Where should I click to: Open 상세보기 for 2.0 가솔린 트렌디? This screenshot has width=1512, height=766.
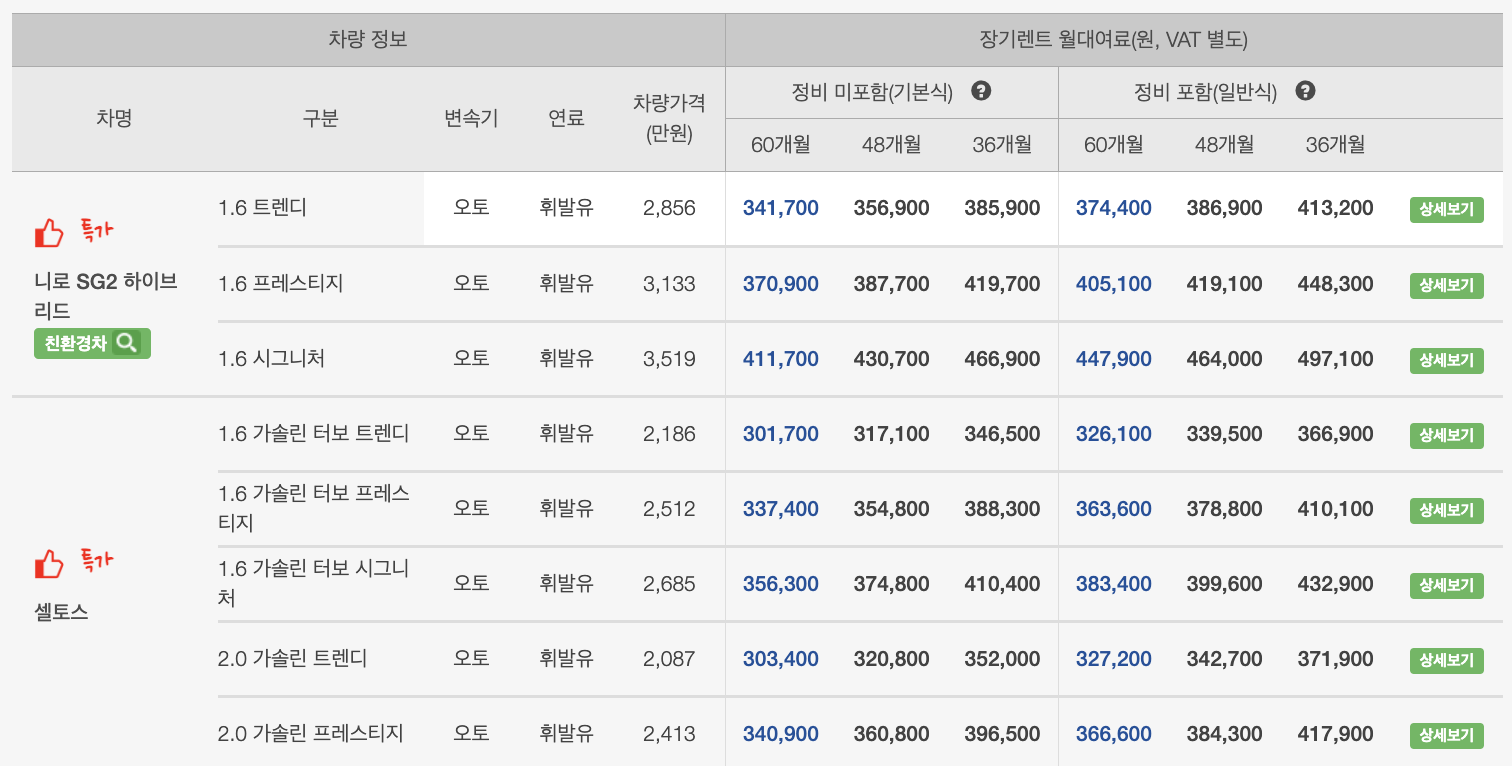(1446, 660)
